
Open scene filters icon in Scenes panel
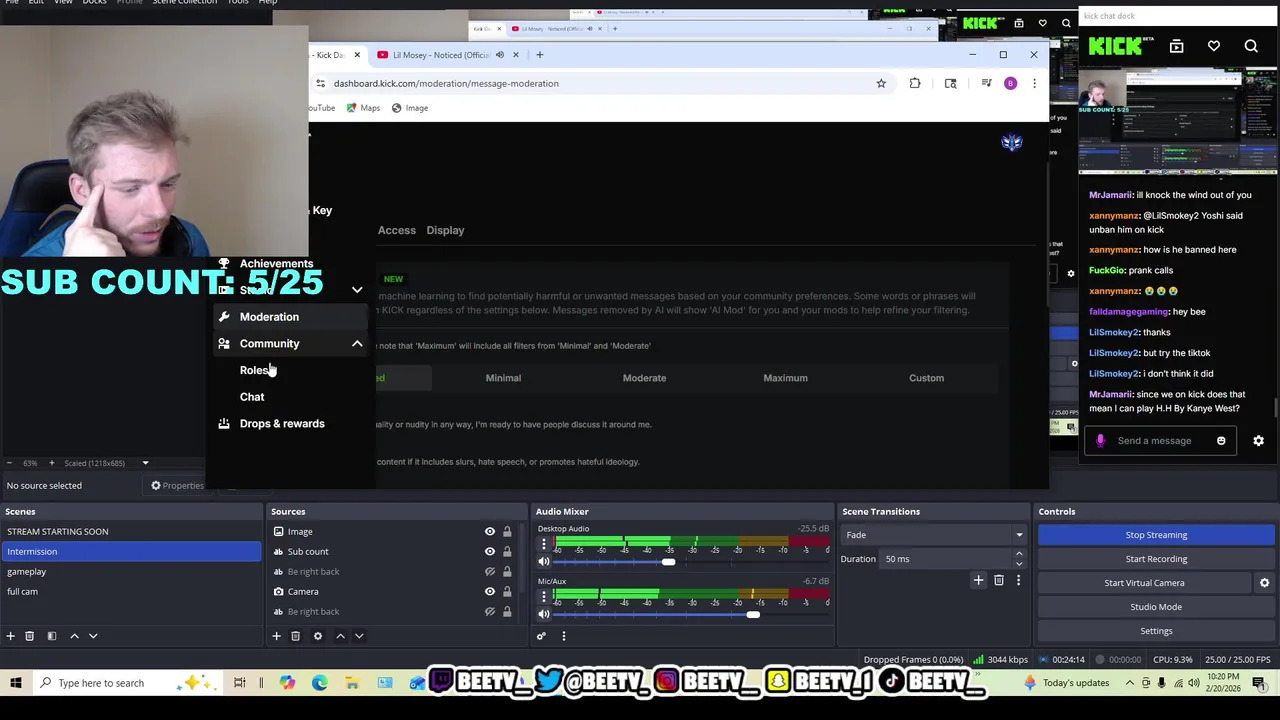[x=52, y=636]
